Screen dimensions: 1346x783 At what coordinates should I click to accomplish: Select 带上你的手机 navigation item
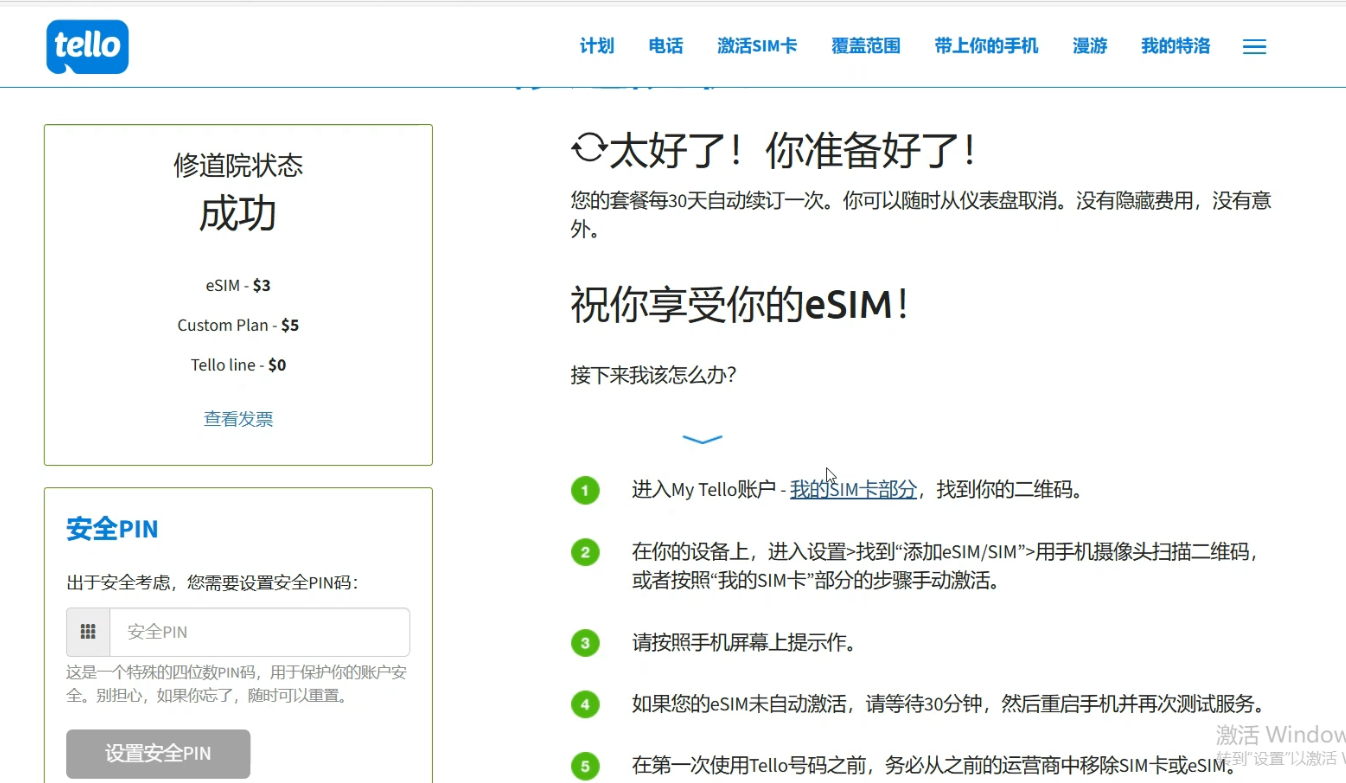coord(986,46)
